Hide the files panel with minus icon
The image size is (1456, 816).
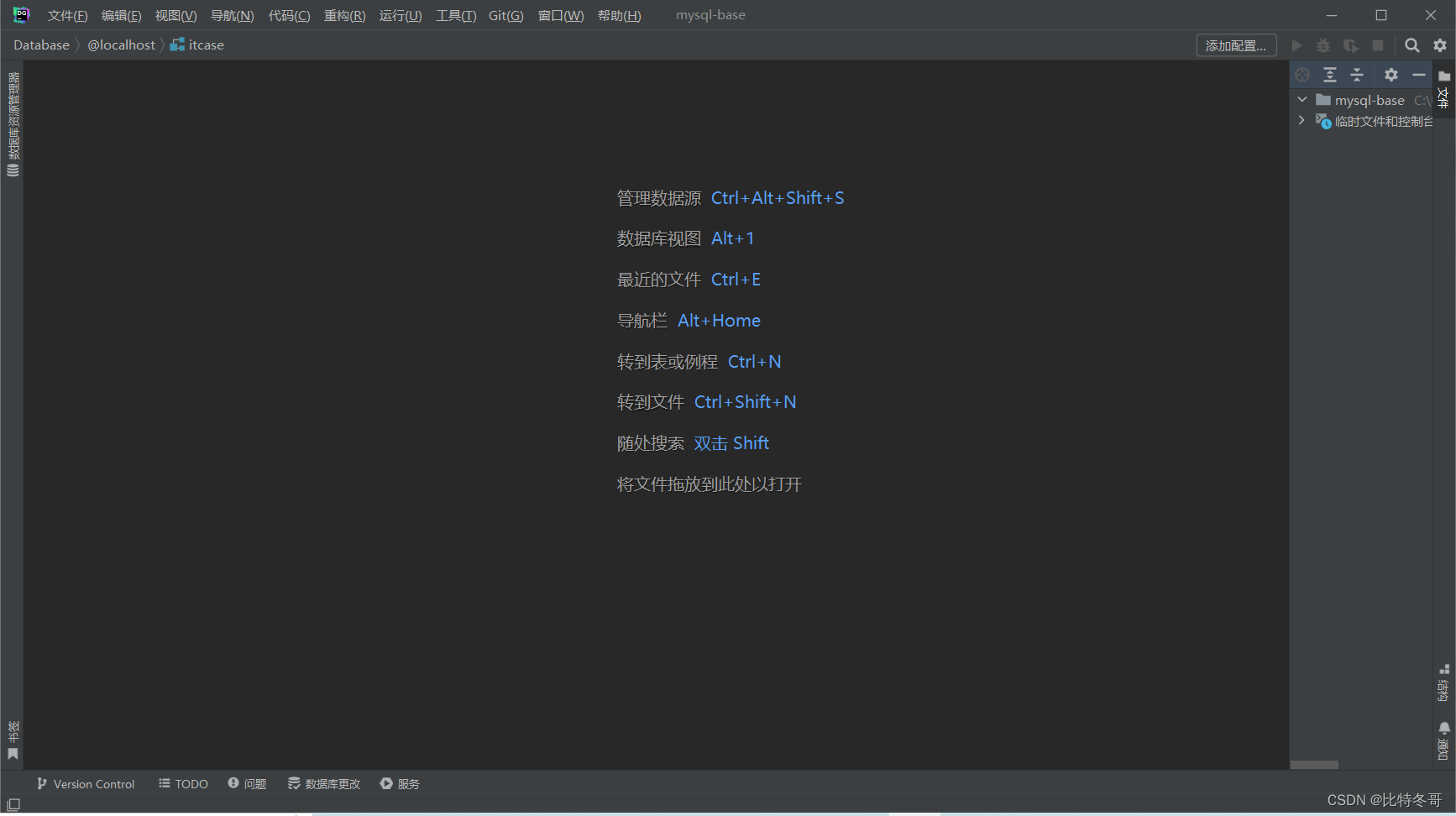[x=1419, y=75]
